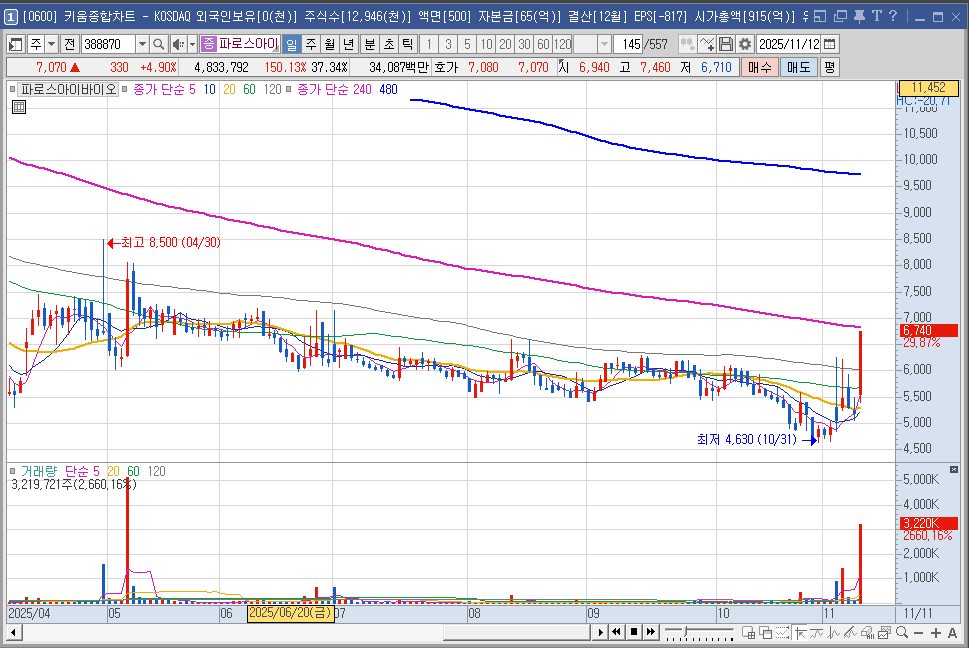The height and width of the screenshot is (648, 969).
Task: Expand the stock code history dropdown
Action: [142, 44]
